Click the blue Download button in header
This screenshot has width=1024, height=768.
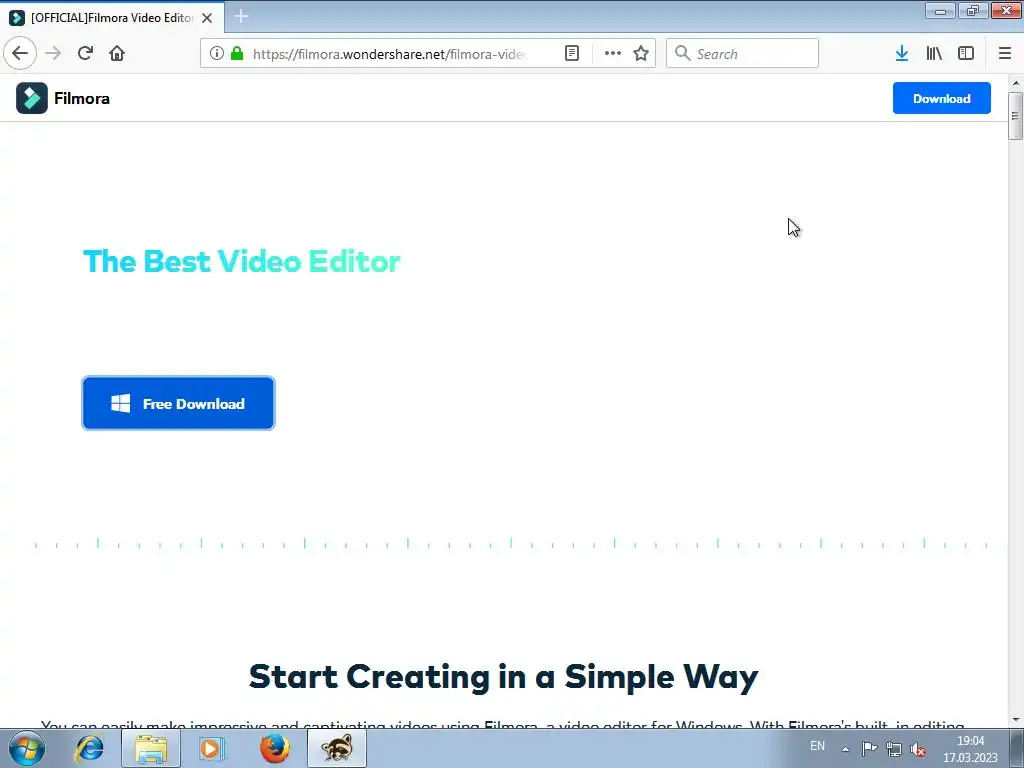pos(942,98)
